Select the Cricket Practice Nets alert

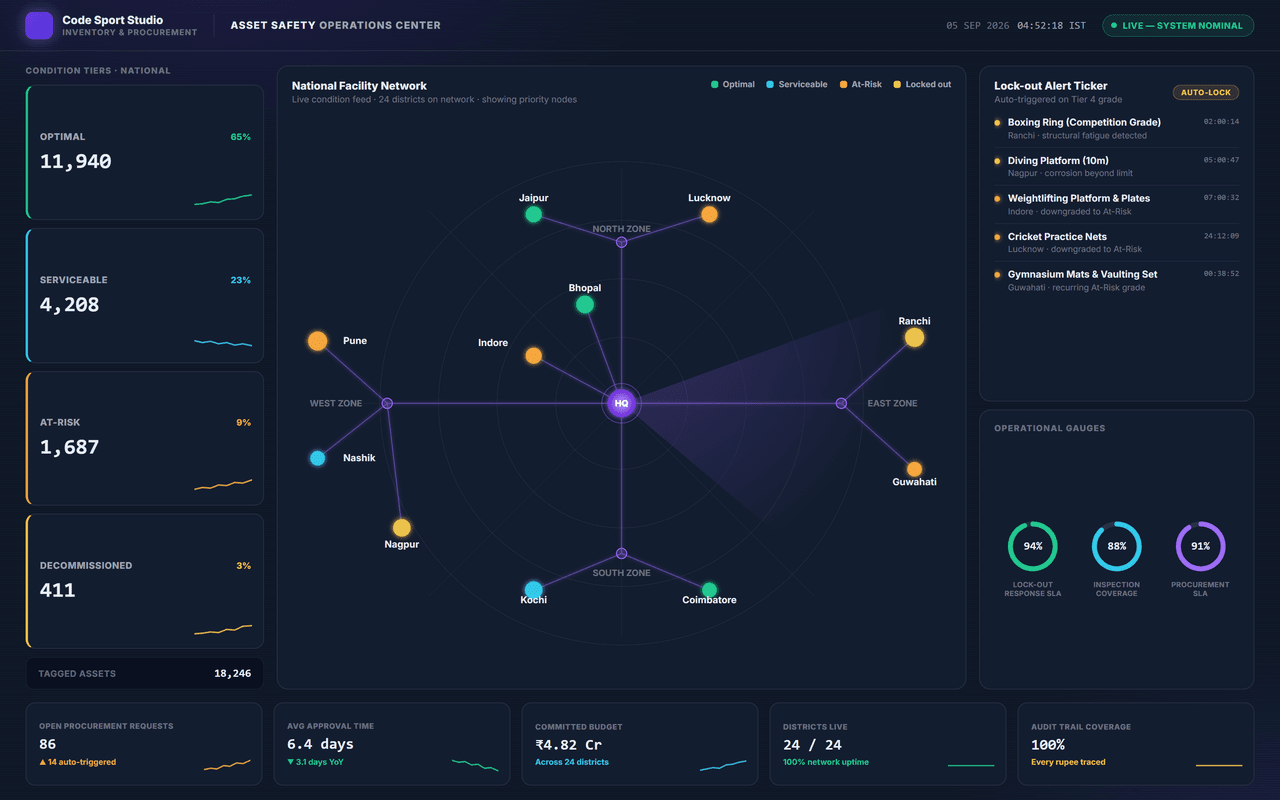[1117, 243]
